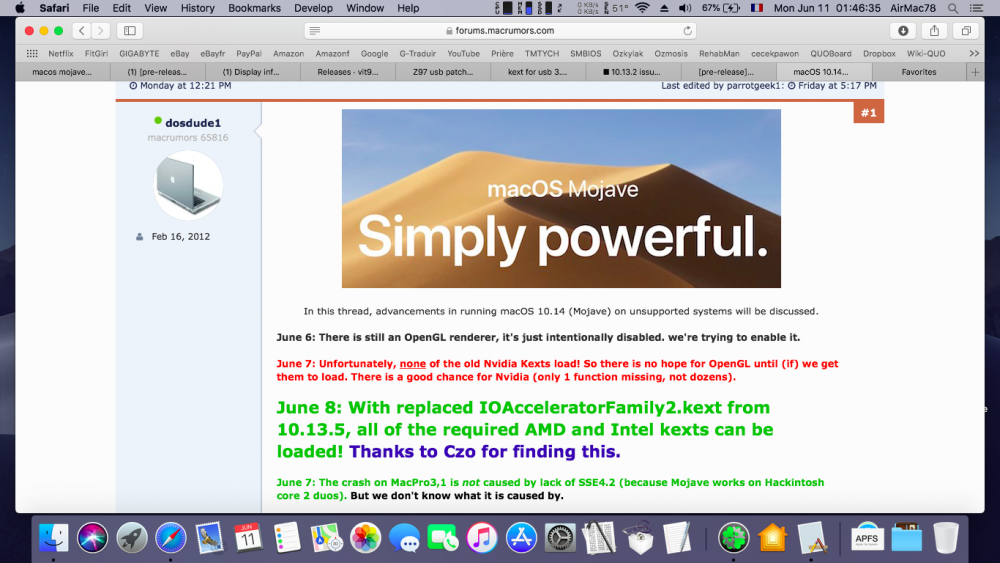Open the RehabMan bookmark

click(719, 54)
